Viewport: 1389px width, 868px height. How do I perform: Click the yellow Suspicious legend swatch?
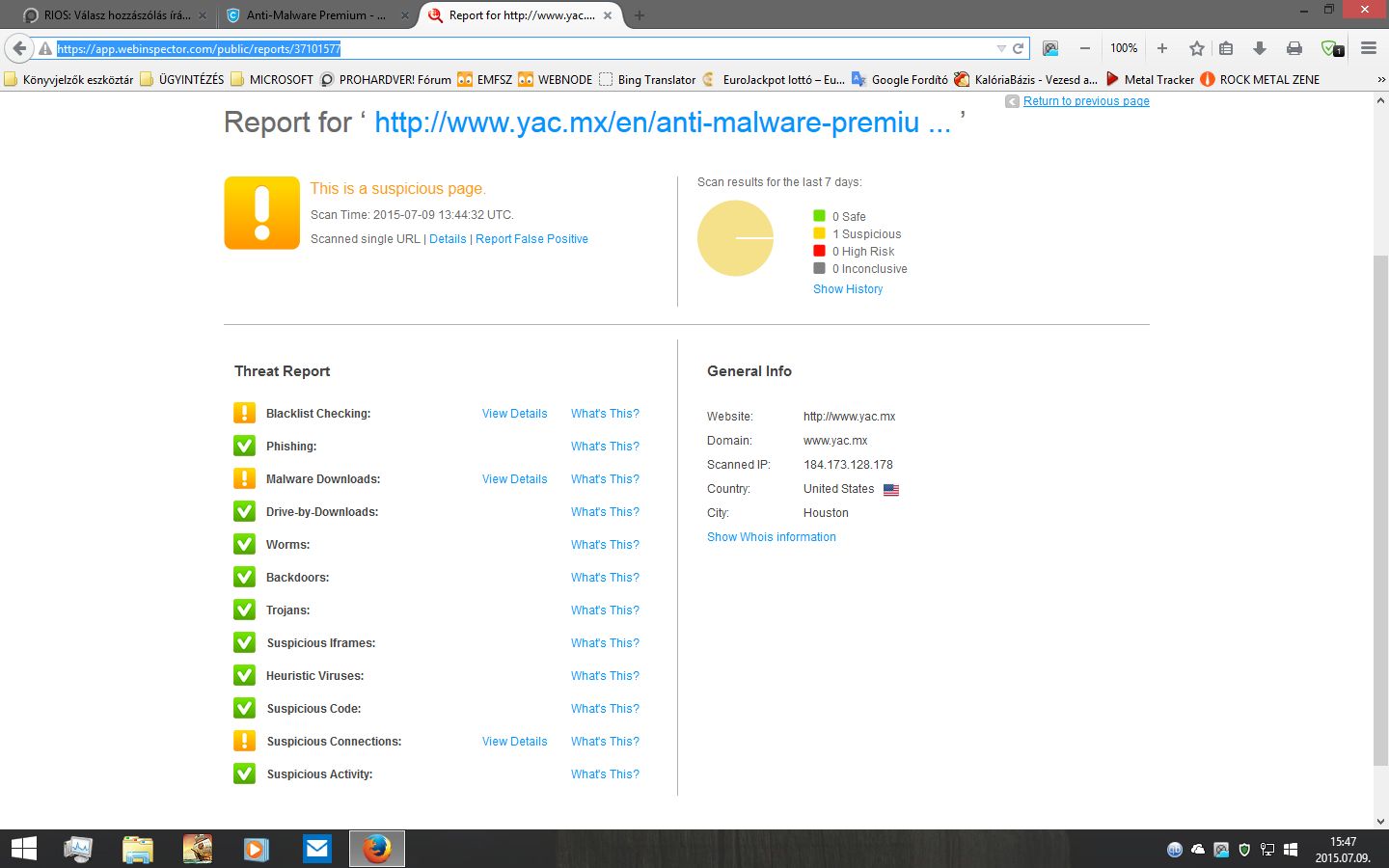819,233
